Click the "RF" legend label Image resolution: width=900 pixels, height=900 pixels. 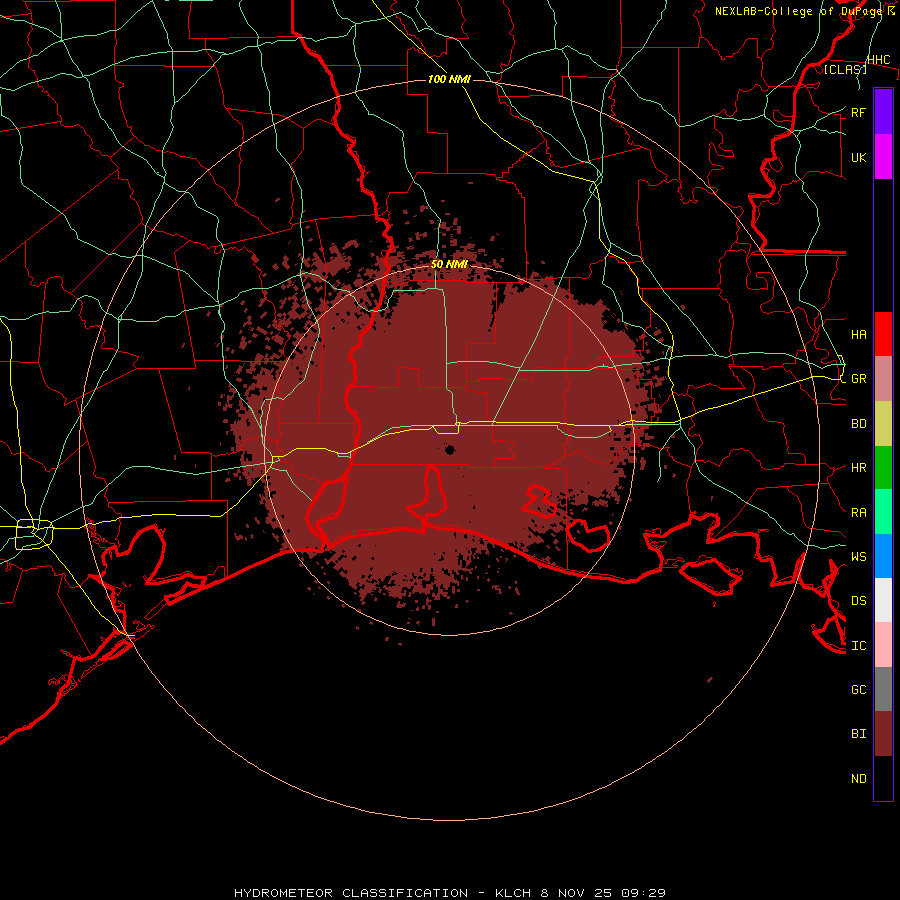(858, 112)
